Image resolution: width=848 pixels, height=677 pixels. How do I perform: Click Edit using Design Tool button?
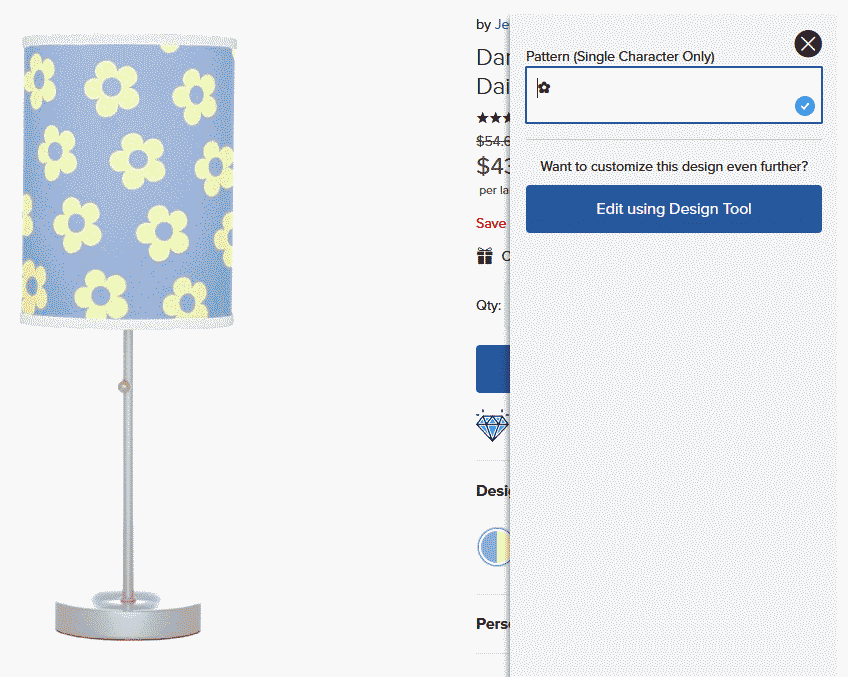[x=674, y=209]
